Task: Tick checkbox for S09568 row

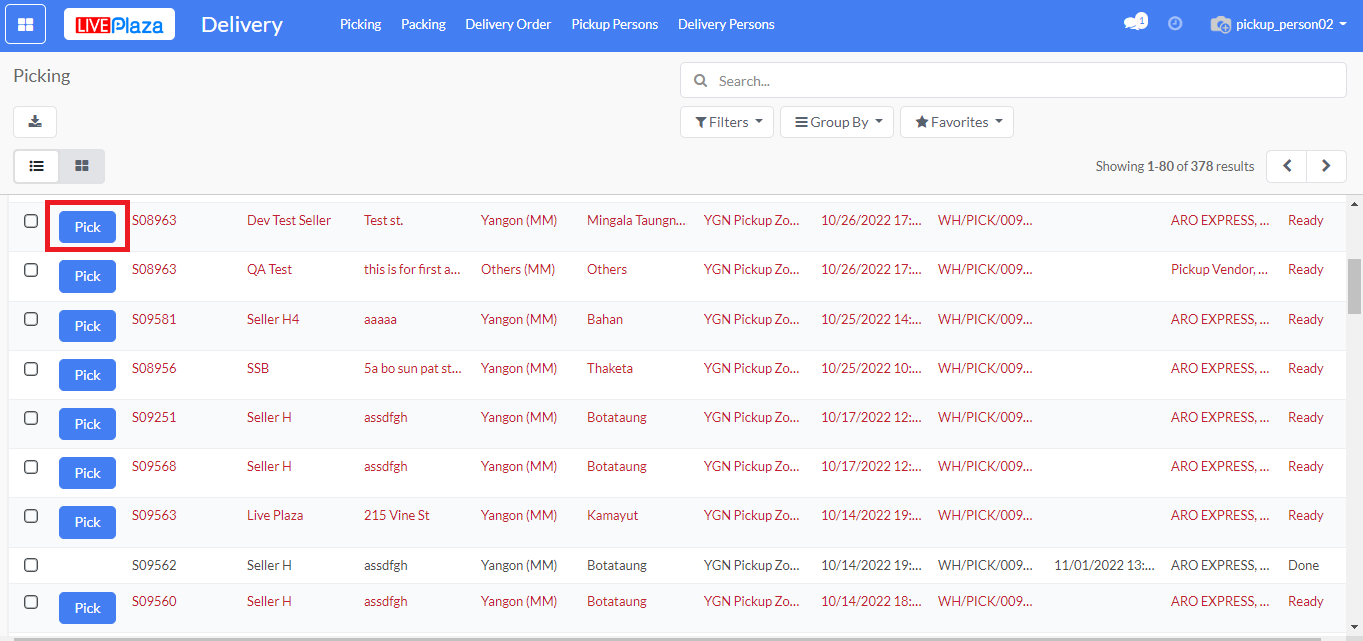Action: (31, 466)
